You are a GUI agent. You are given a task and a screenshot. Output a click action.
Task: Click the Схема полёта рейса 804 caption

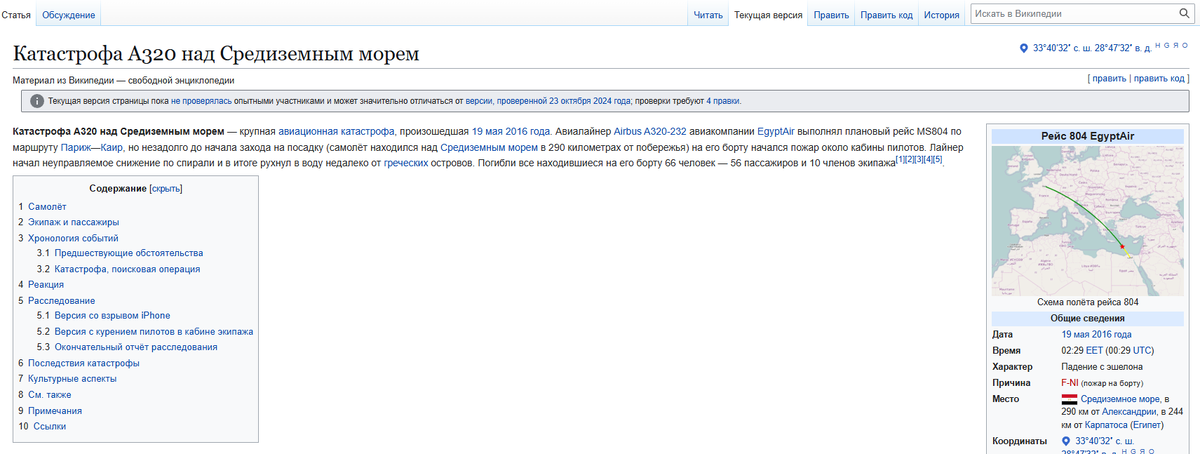1087,302
